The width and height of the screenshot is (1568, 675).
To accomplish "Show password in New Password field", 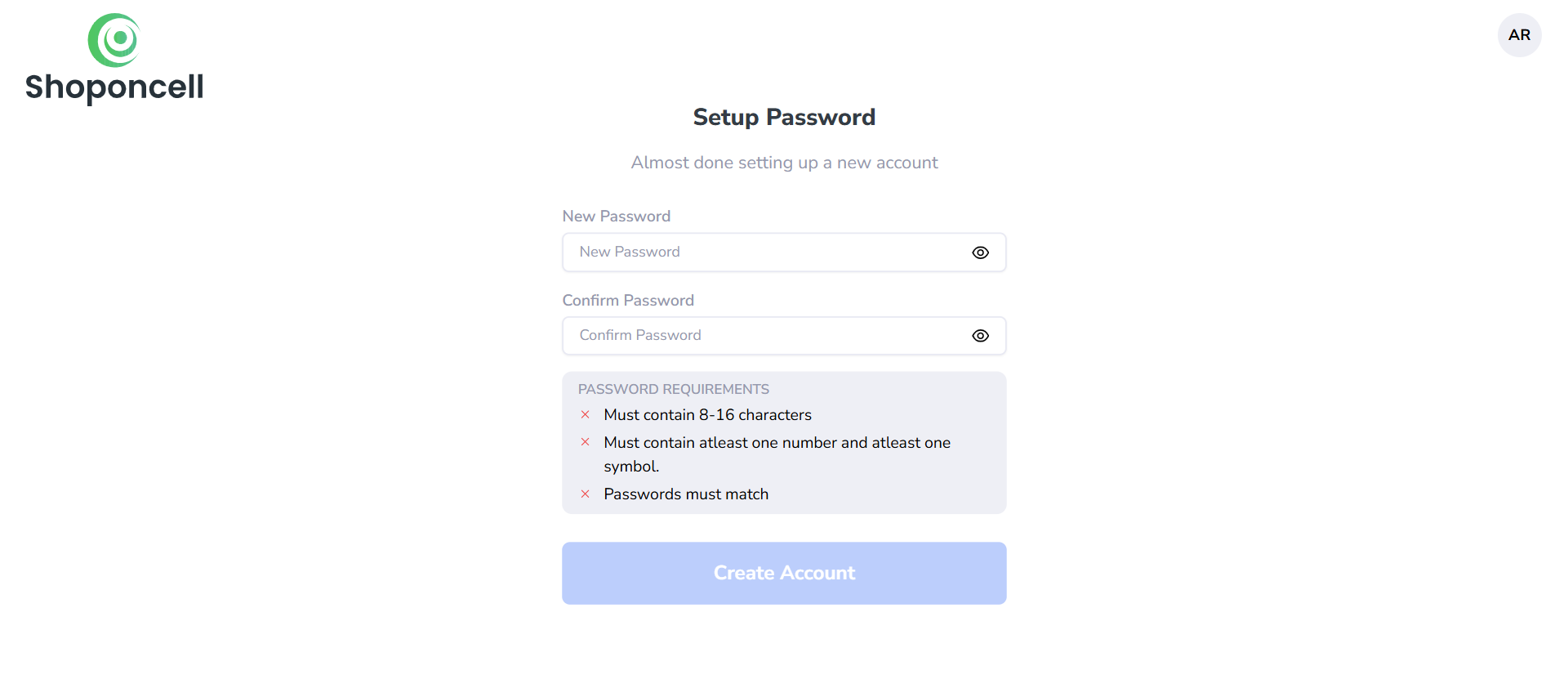I will [x=980, y=253].
